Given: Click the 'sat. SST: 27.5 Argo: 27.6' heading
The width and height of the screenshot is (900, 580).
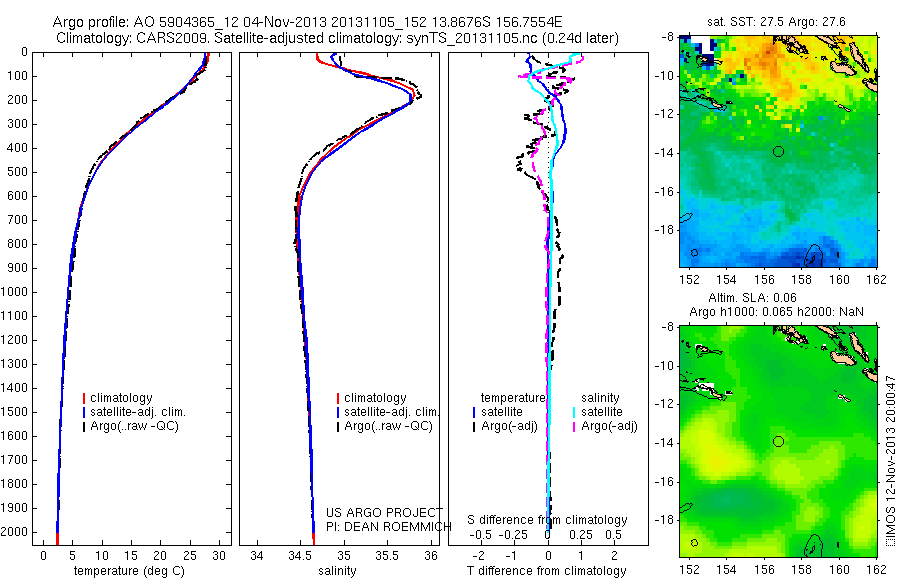Looking at the screenshot, I should click(x=776, y=22).
